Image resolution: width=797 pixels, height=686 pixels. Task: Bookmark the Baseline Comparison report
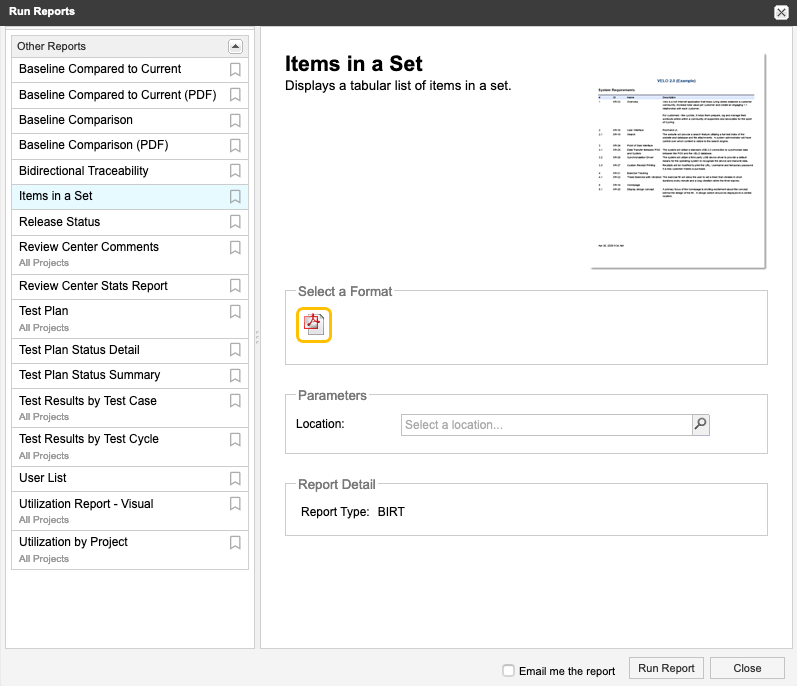[x=235, y=120]
